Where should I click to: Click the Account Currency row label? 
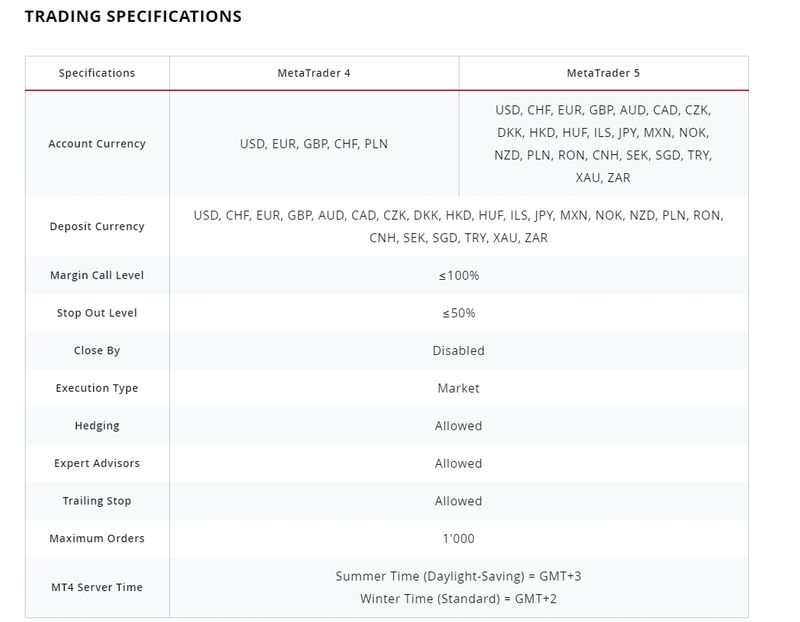[x=97, y=144]
